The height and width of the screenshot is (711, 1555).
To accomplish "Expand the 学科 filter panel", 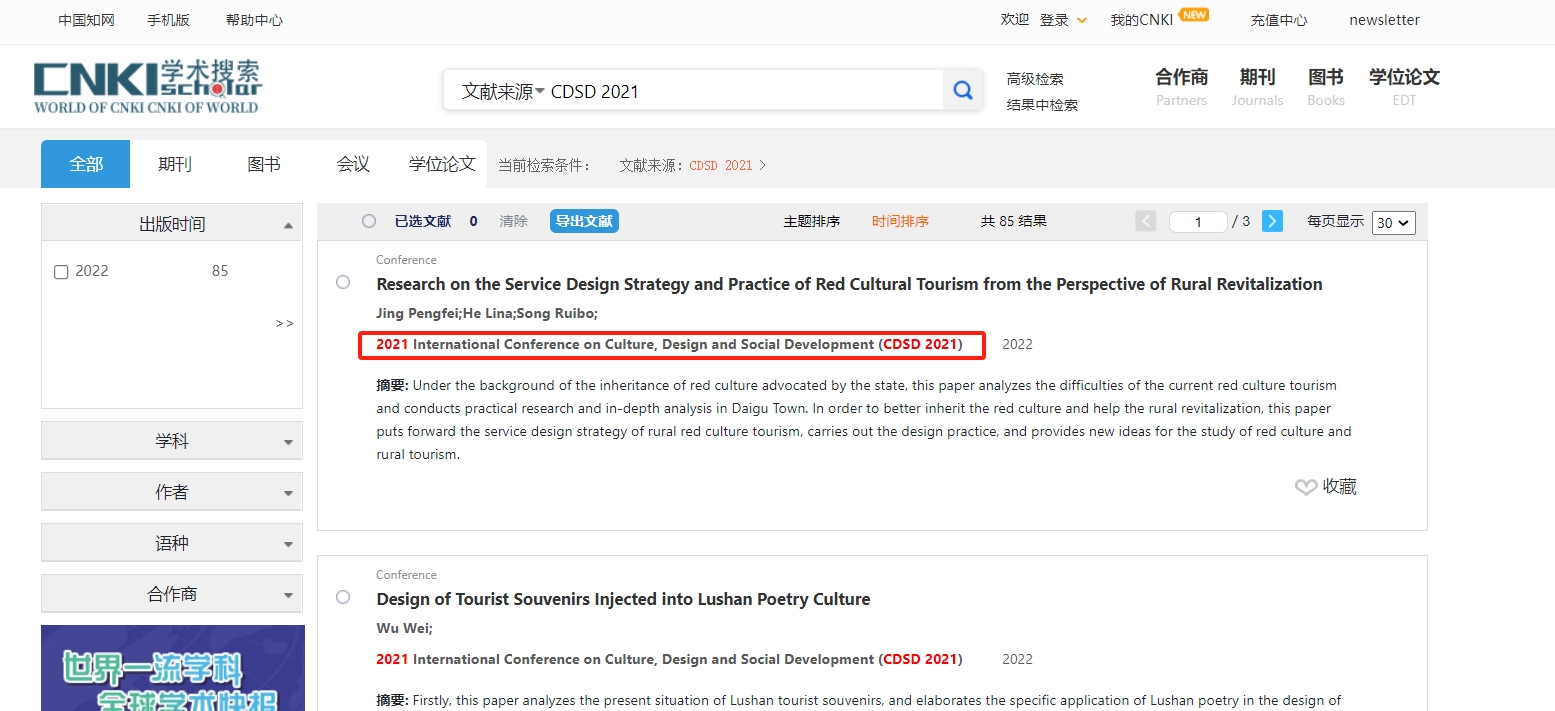I will (172, 441).
